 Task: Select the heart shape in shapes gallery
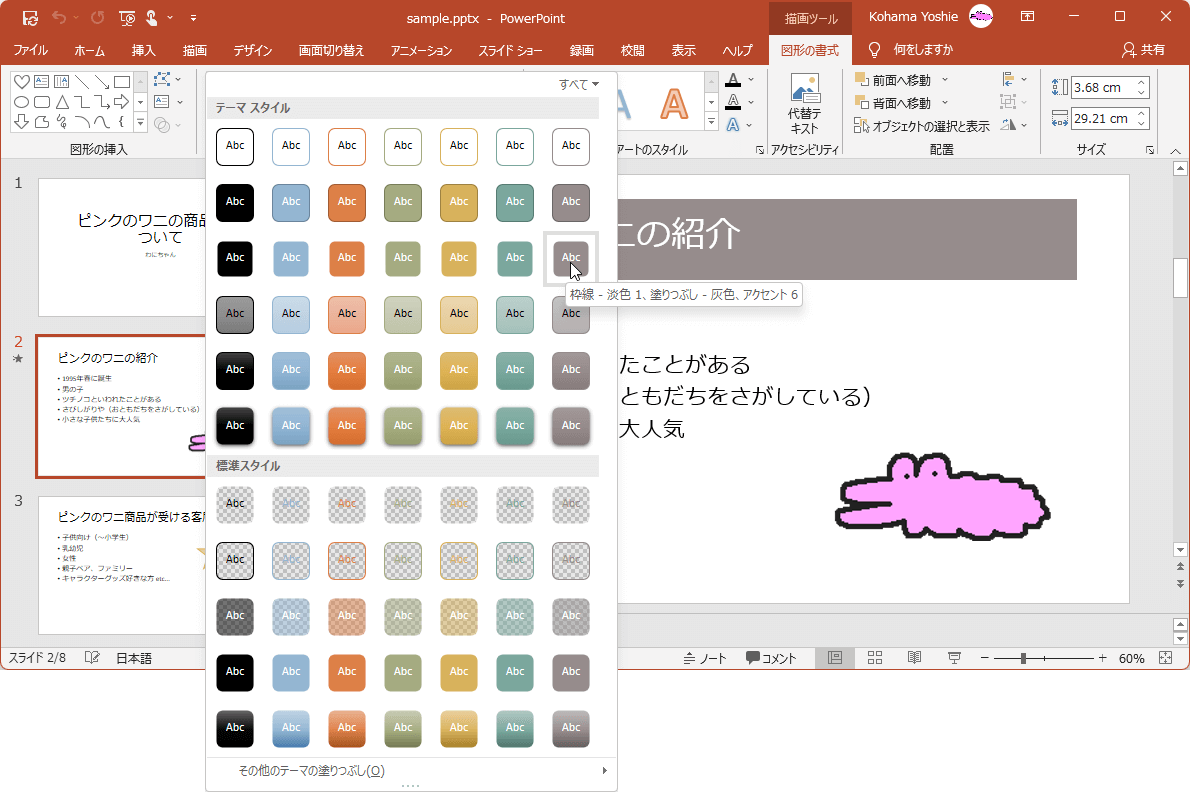[x=21, y=82]
